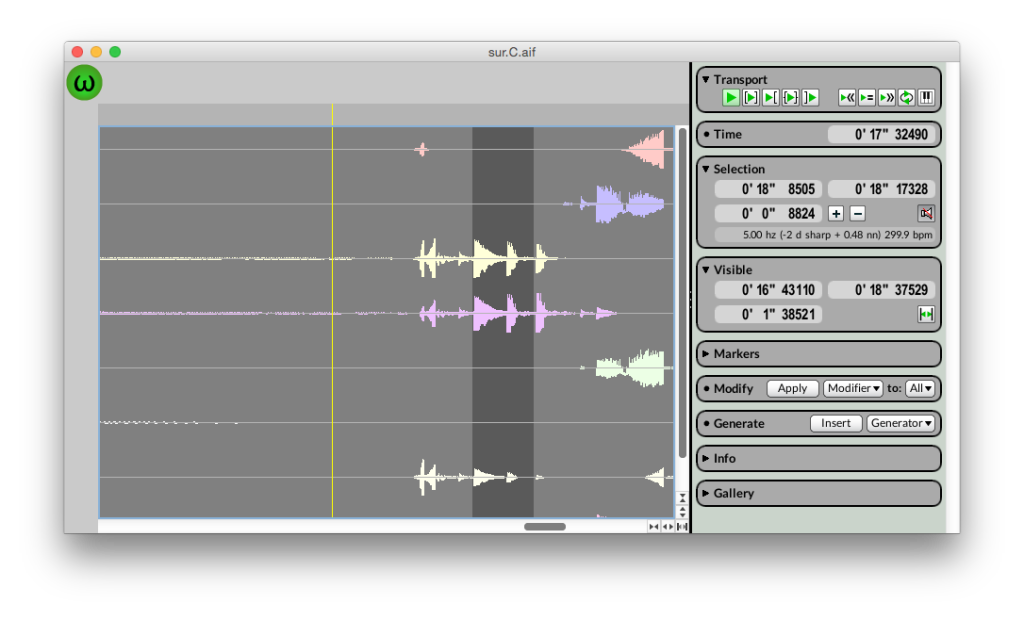Toggle loop playback in Transport
Image resolution: width=1024 pixels, height=620 pixels.
point(906,97)
